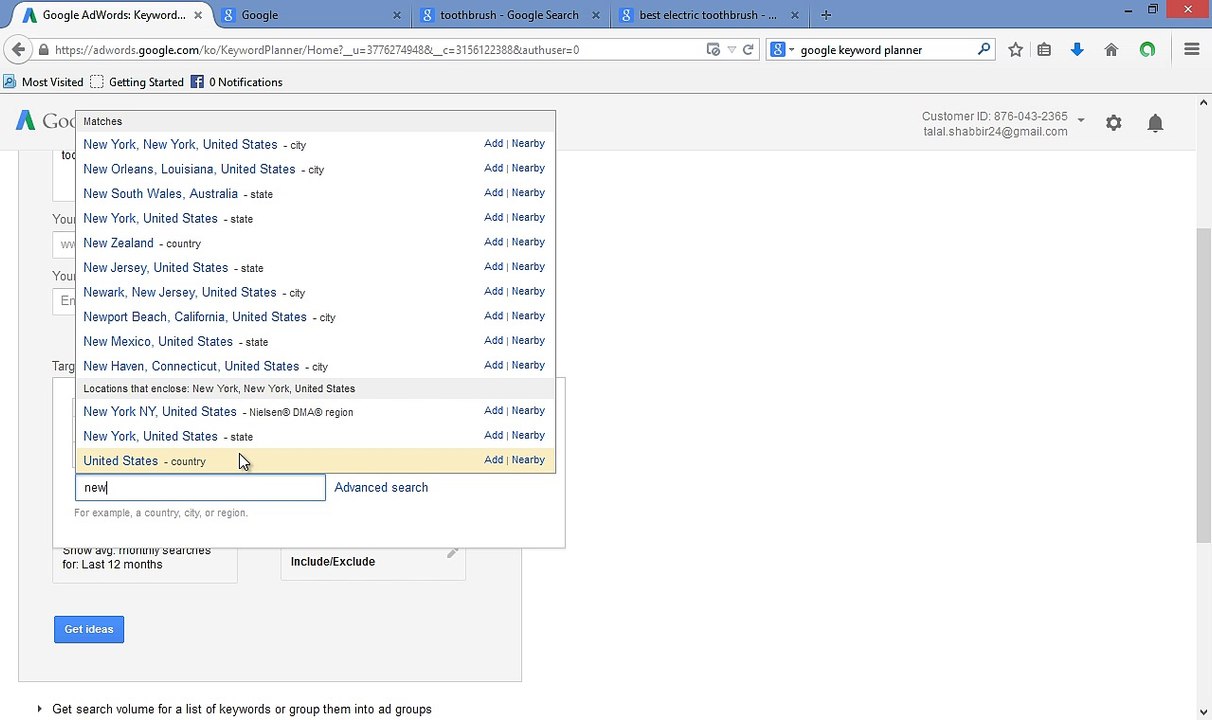Select New York, New York, United States suggestion

(x=180, y=145)
